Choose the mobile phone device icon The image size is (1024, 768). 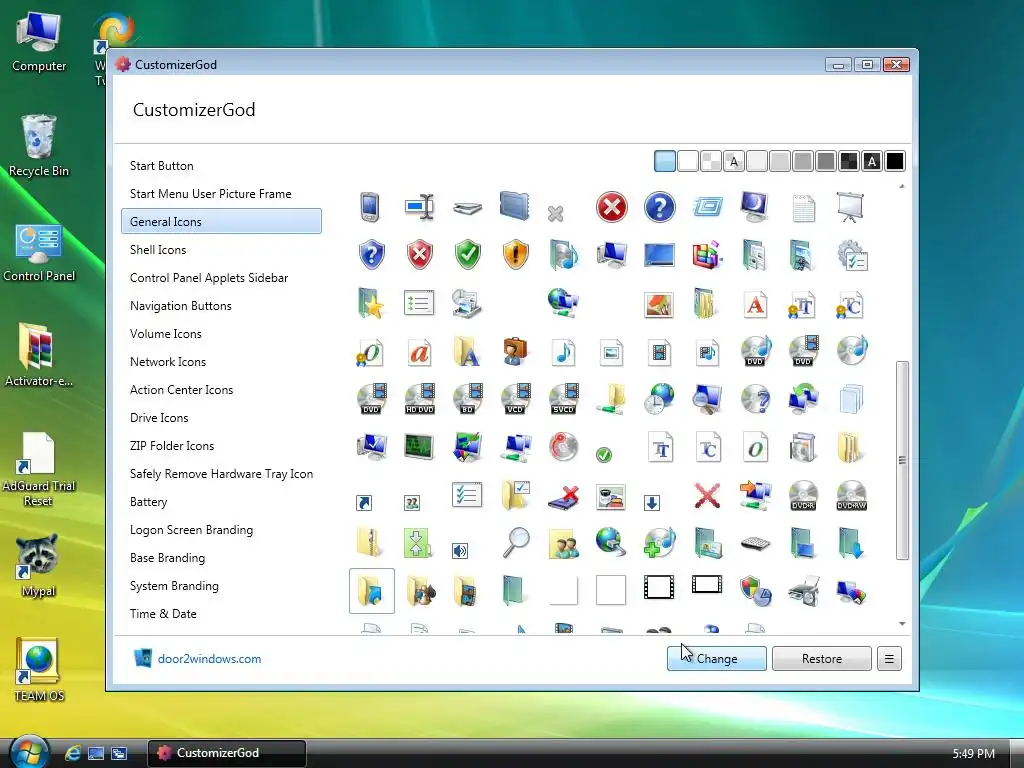[370, 207]
